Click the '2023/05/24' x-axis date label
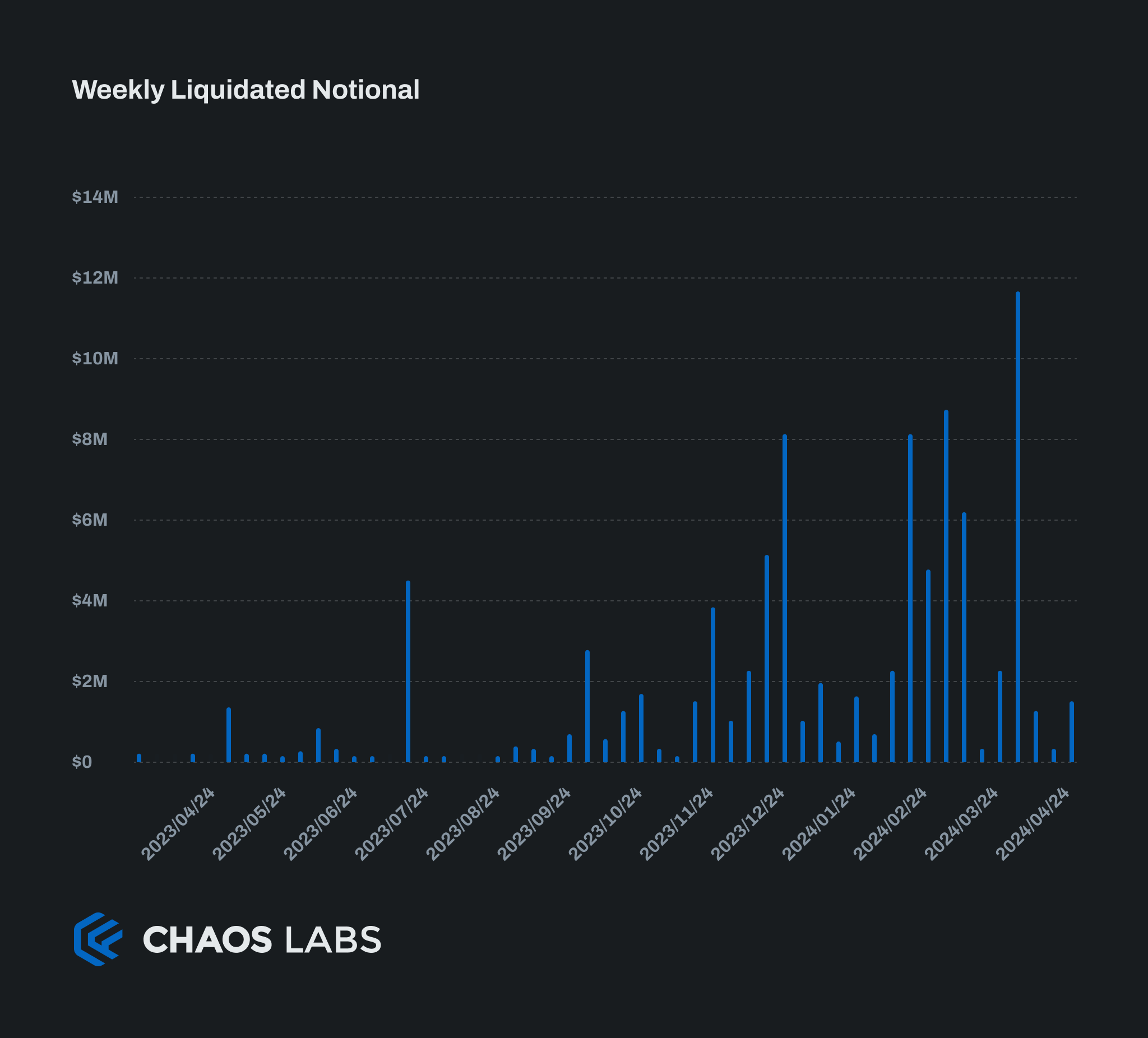This screenshot has height=1038, width=1148. click(x=249, y=824)
